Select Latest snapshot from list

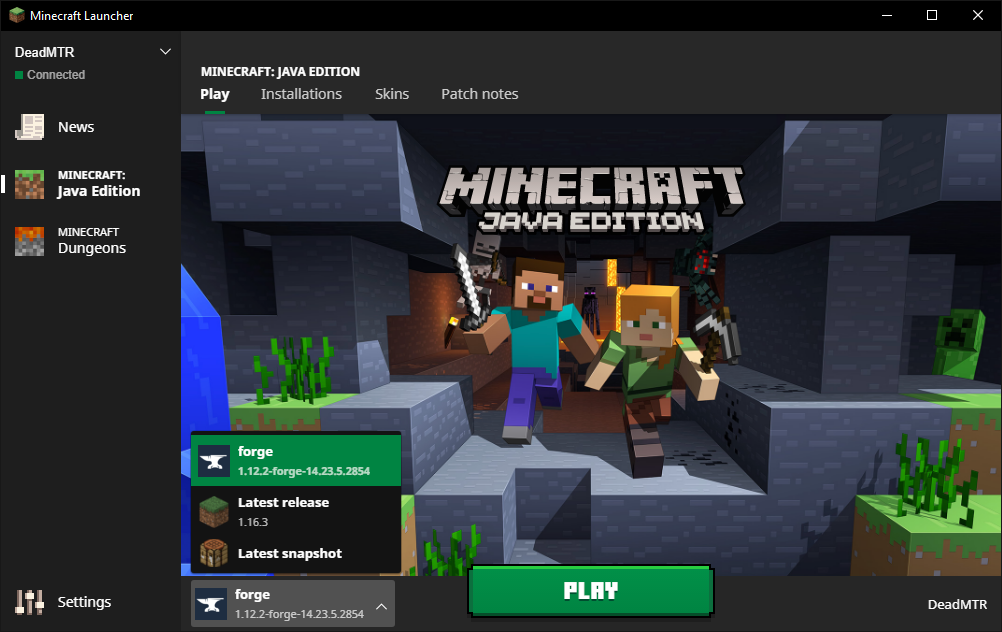pyautogui.click(x=296, y=553)
